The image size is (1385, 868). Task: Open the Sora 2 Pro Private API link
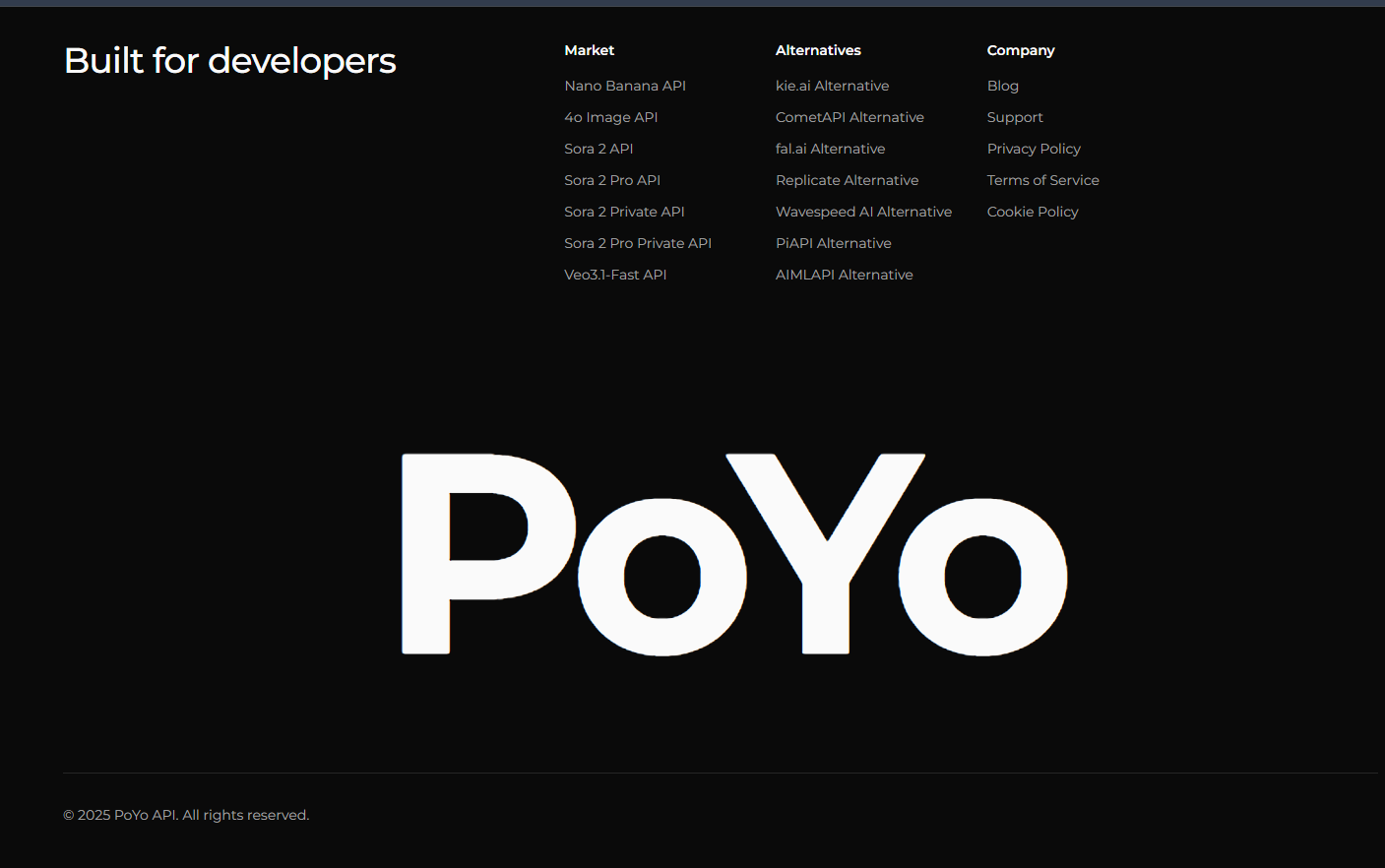point(638,243)
